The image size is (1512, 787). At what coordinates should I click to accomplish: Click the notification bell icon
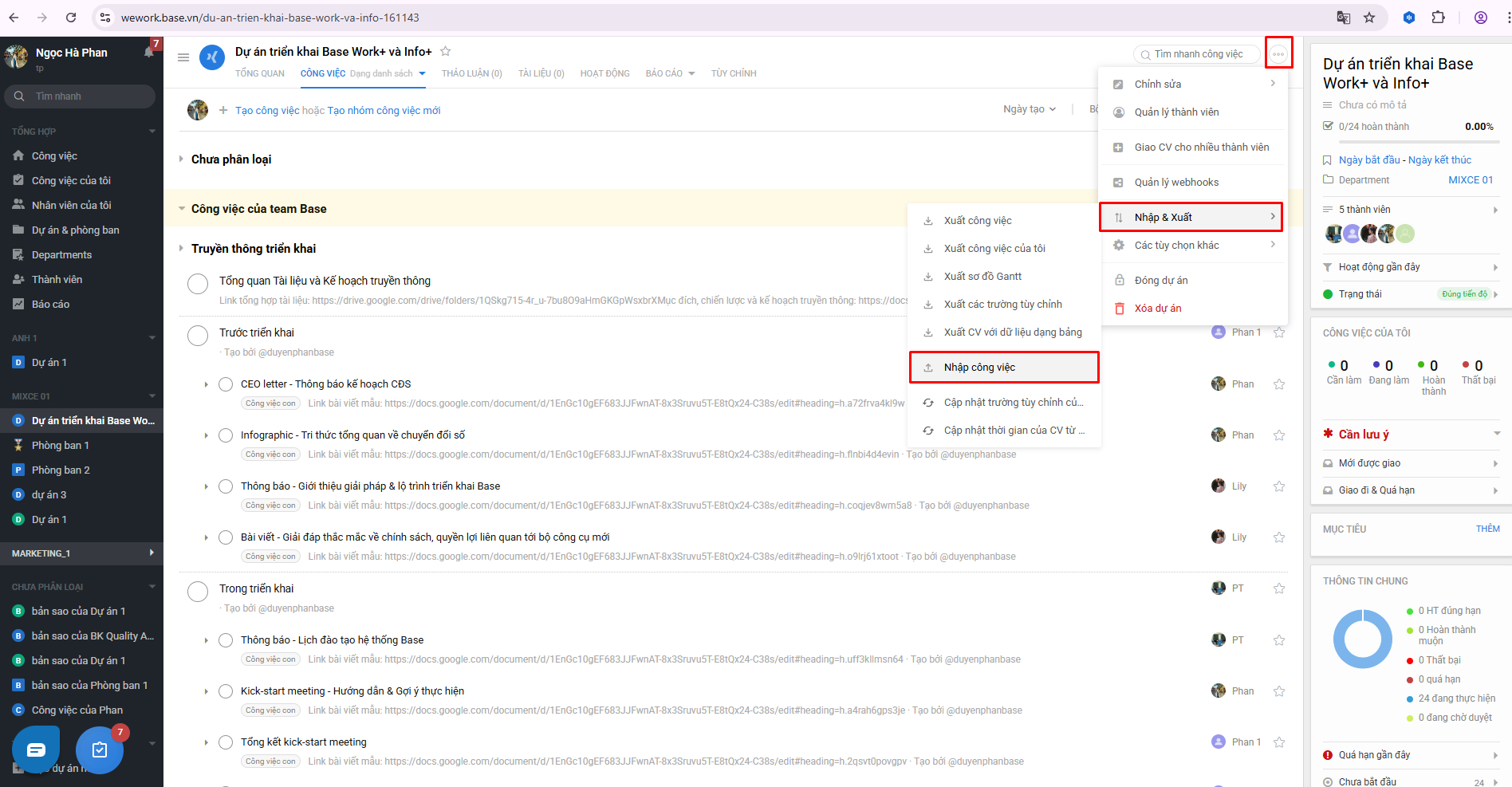149,52
